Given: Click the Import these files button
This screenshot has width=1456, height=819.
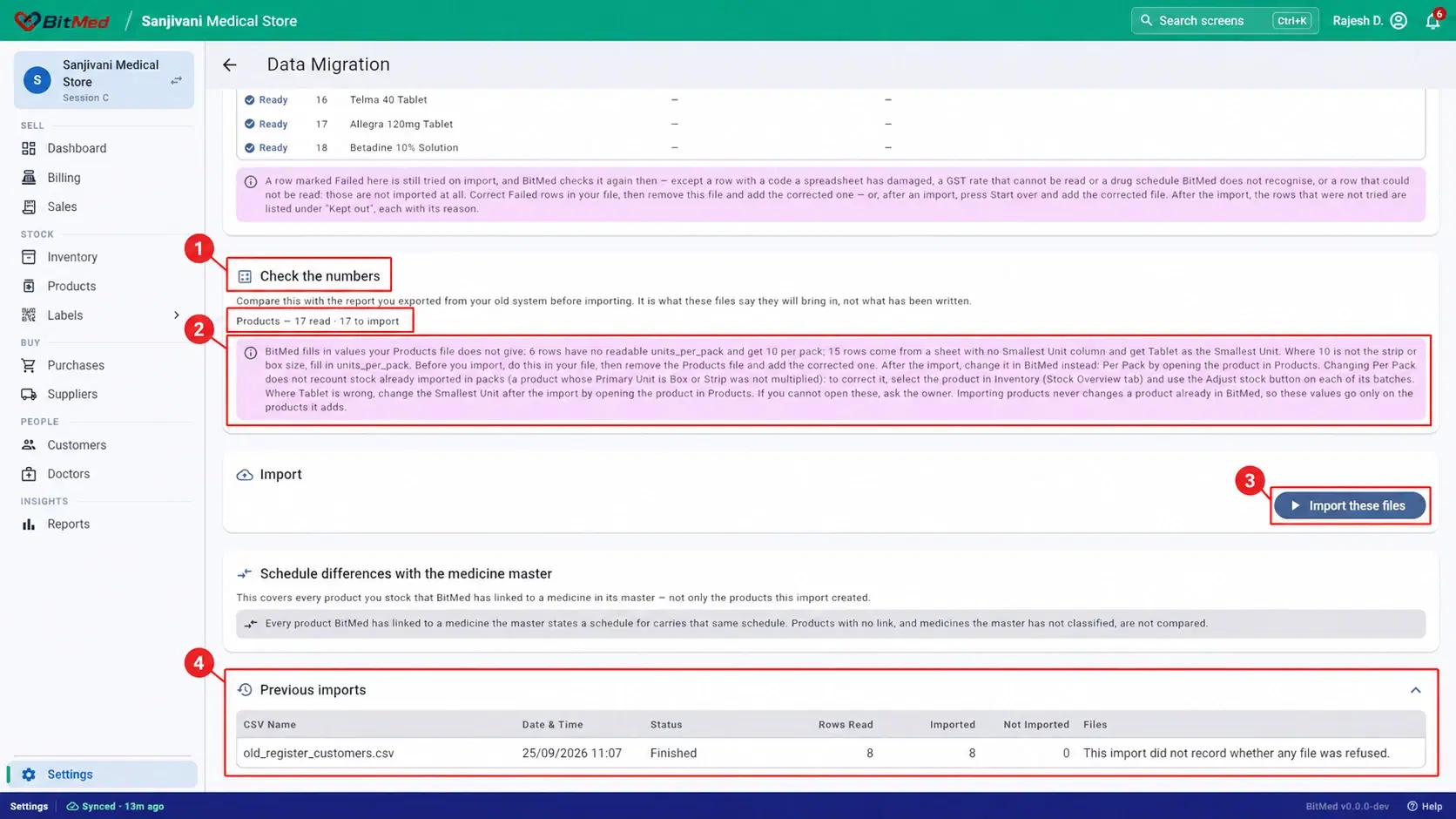Looking at the screenshot, I should tap(1350, 505).
